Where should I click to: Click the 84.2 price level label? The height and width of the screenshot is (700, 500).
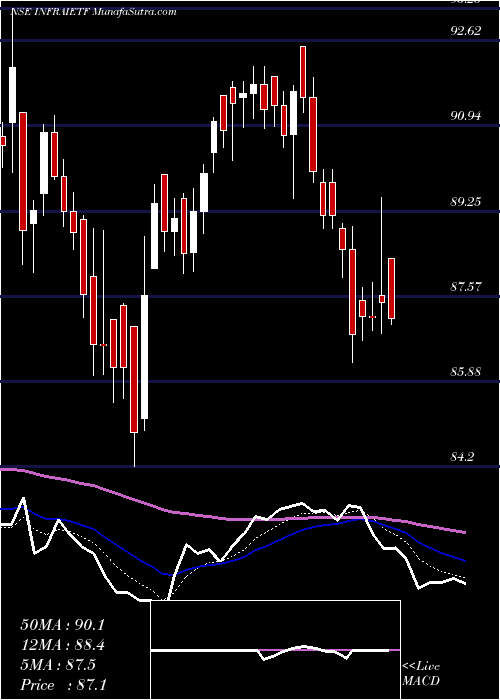[x=463, y=457]
